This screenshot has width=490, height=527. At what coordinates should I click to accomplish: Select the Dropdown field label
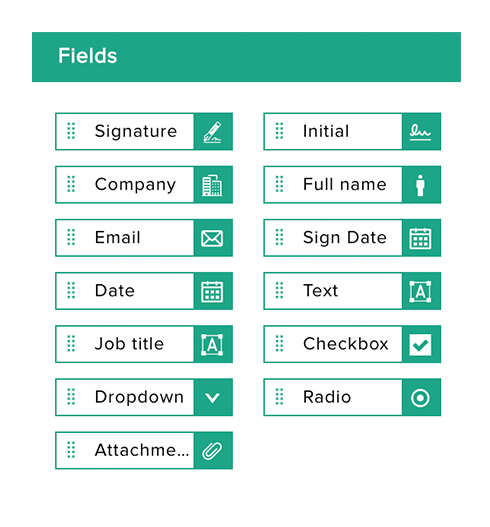click(139, 397)
